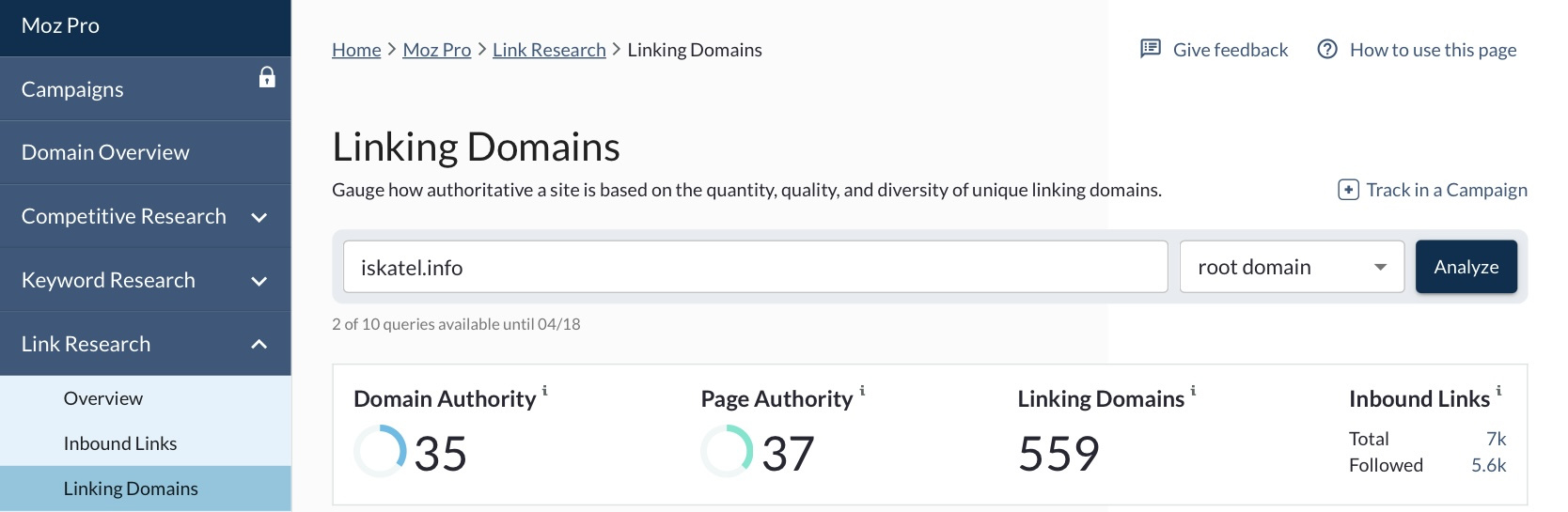This screenshot has width=1568, height=512.
Task: Focus the iskatel.info domain input field
Action: pos(755,267)
